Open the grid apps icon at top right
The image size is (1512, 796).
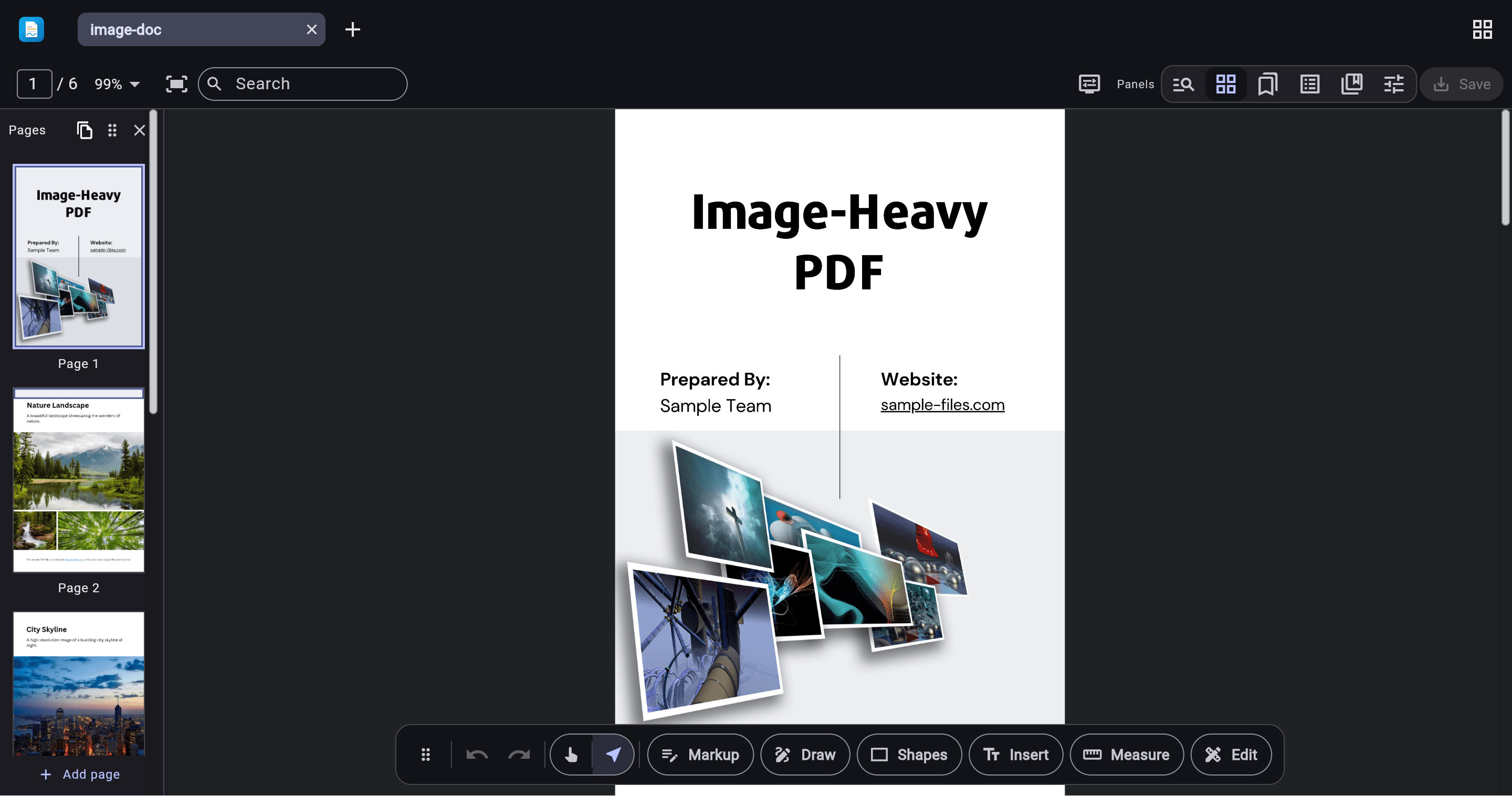pyautogui.click(x=1482, y=29)
